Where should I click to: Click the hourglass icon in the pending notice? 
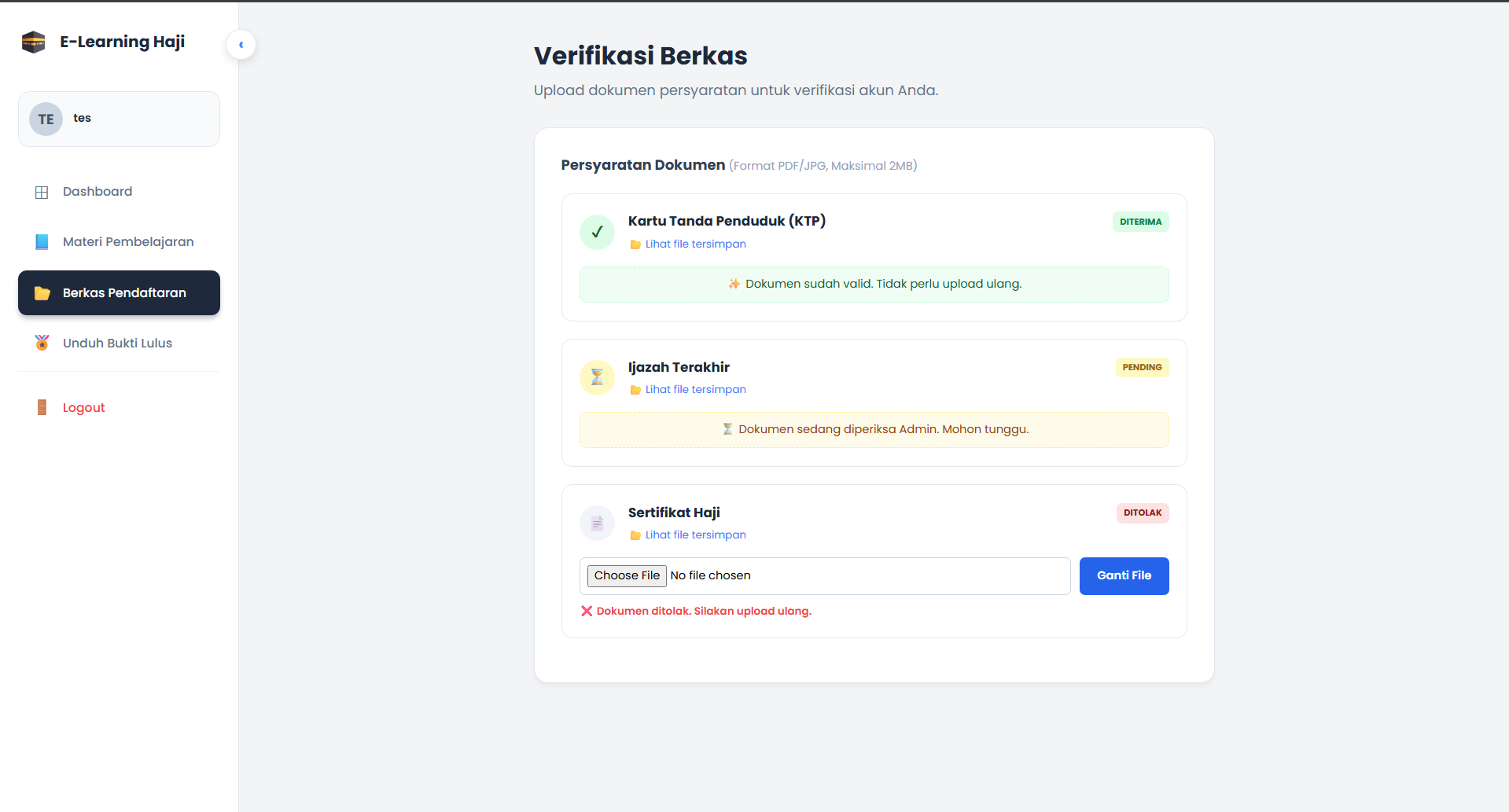point(727,429)
